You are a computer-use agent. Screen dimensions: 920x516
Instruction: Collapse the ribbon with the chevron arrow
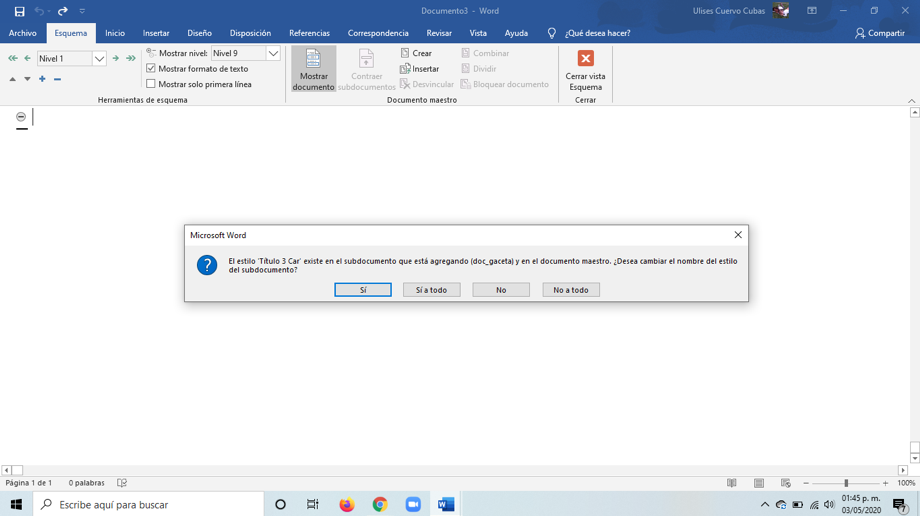click(x=912, y=101)
